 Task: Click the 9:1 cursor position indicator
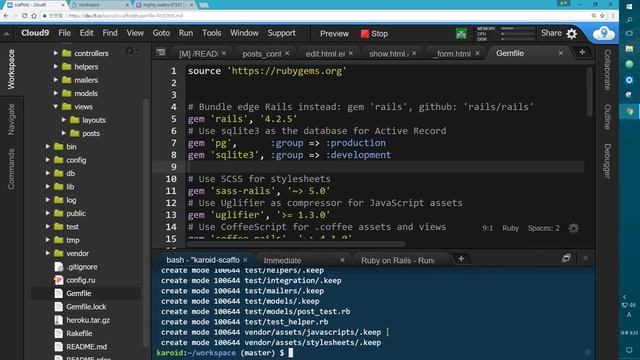[x=487, y=228]
